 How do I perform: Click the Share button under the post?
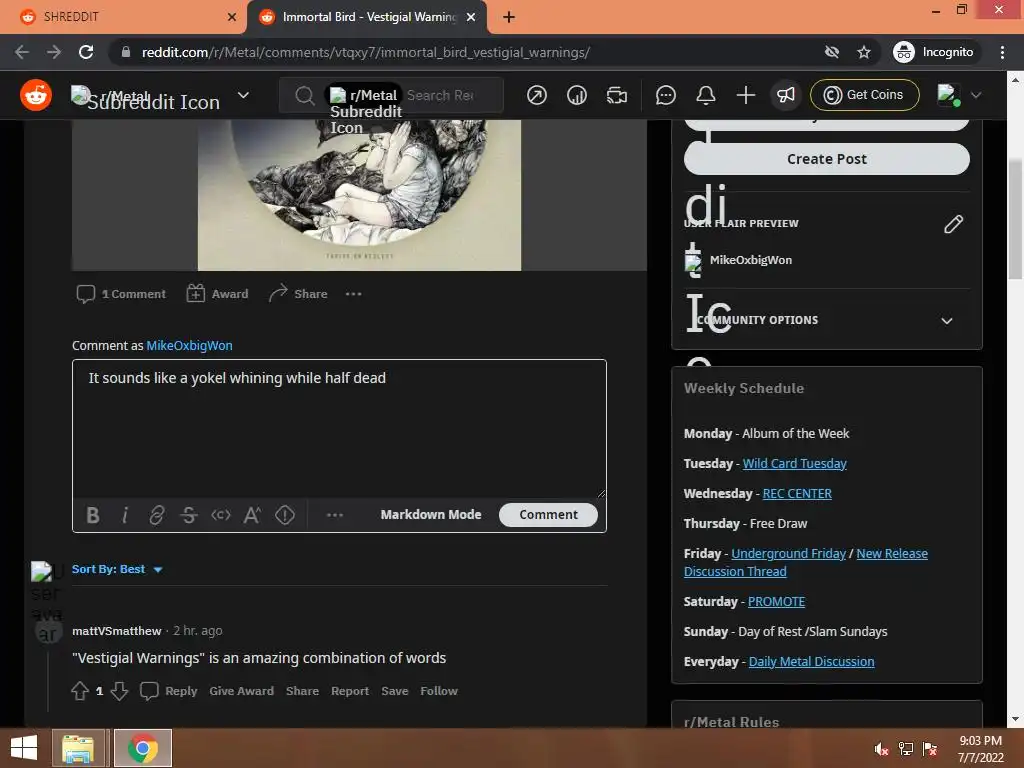point(298,294)
